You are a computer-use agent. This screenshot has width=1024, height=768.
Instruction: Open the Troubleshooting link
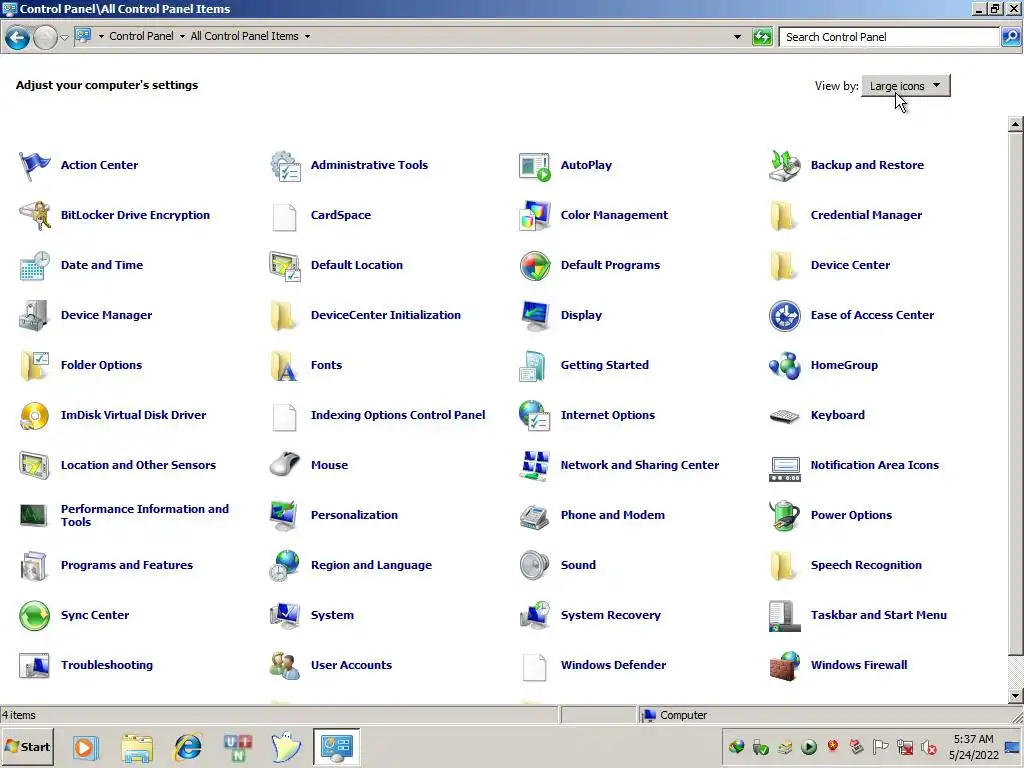point(106,665)
